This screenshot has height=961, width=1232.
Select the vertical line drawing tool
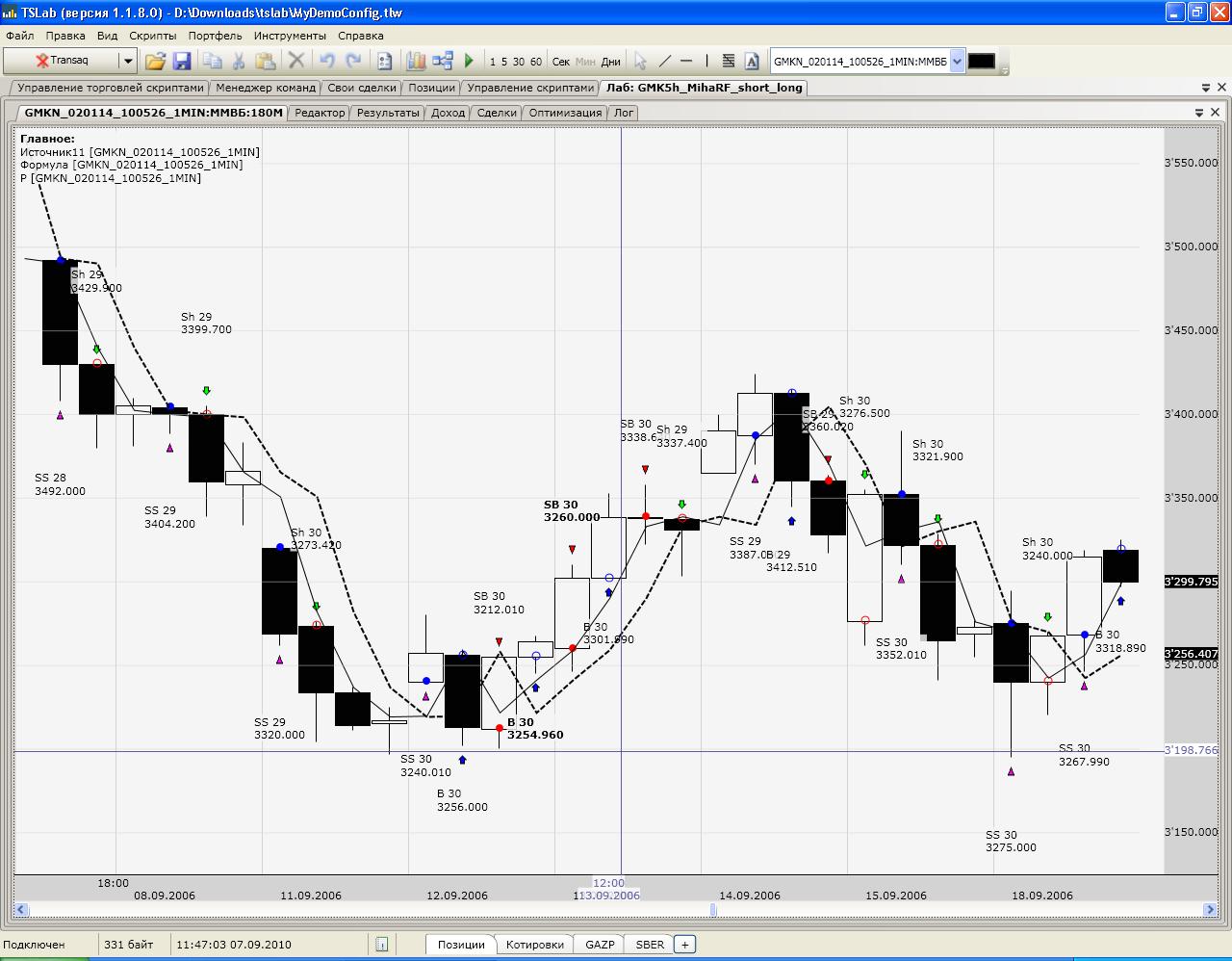[x=706, y=61]
